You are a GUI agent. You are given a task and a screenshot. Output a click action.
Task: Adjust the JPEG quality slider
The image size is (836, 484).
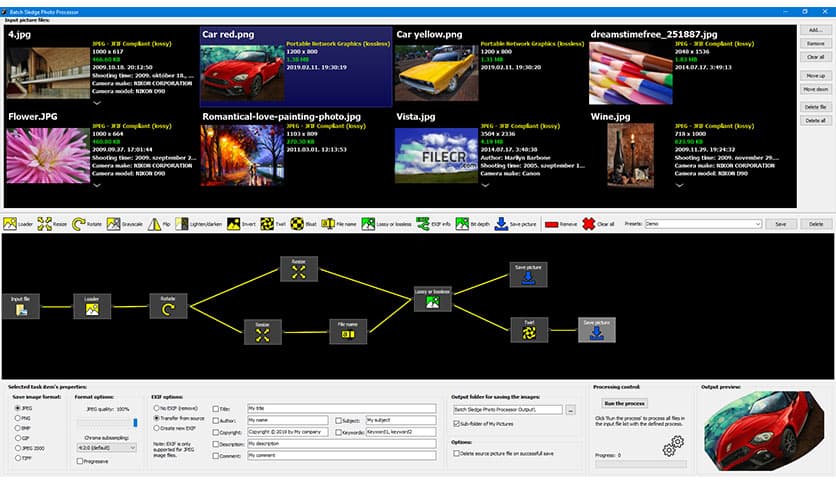click(x=107, y=423)
